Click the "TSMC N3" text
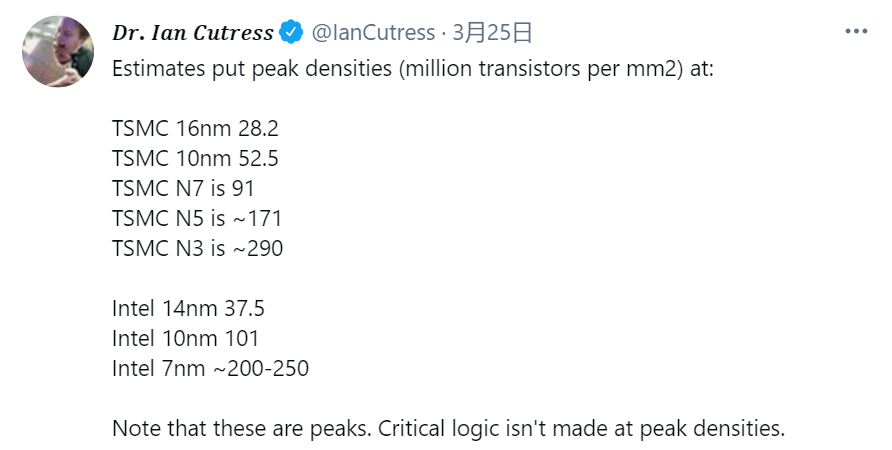The image size is (892, 450). point(157,248)
